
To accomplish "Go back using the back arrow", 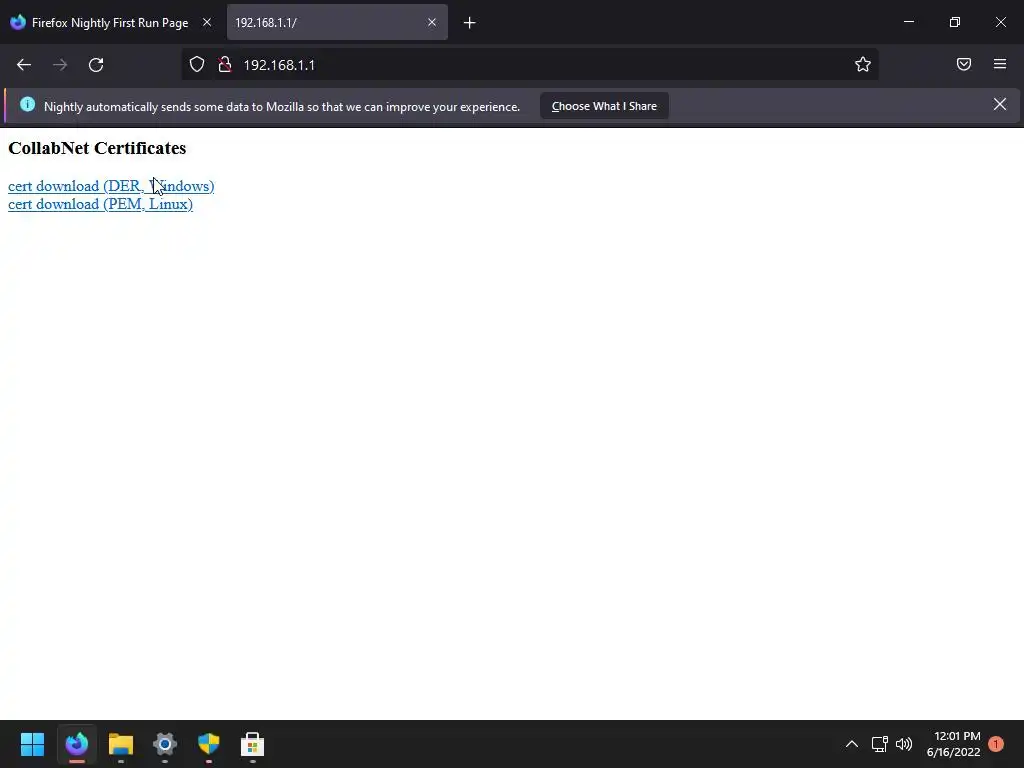I will click(24, 65).
